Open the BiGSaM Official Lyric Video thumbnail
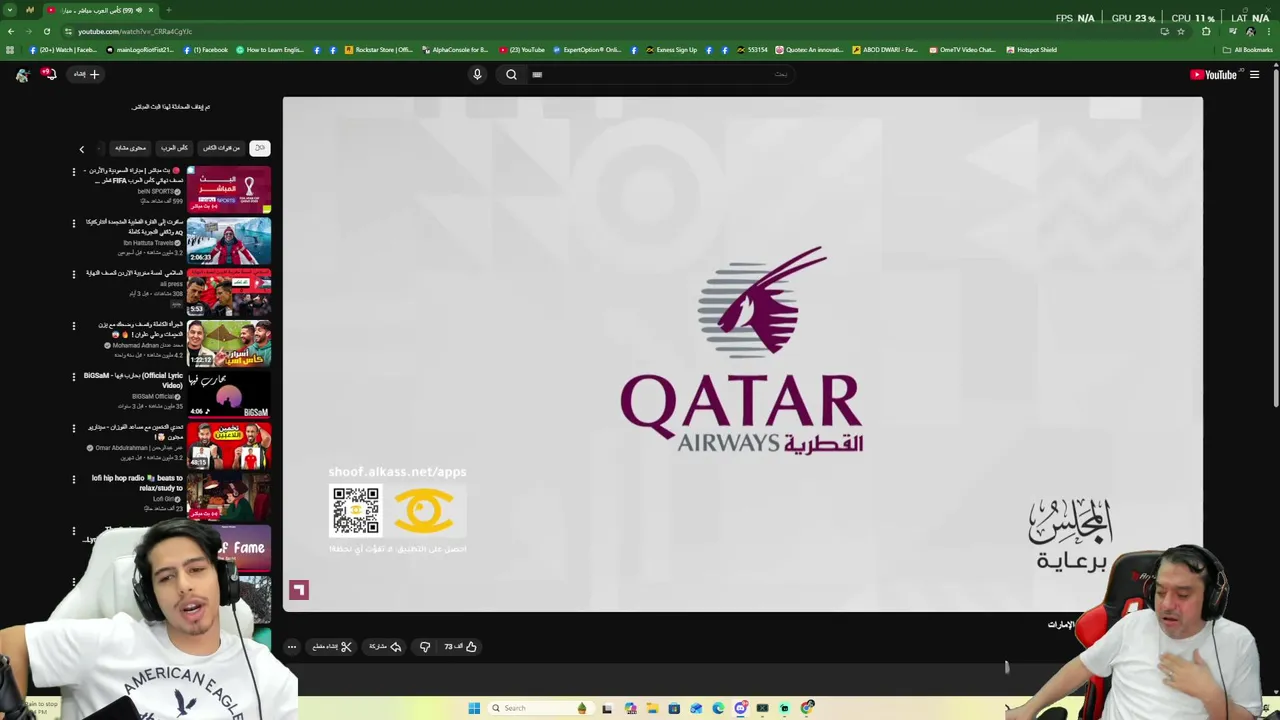 click(x=229, y=395)
